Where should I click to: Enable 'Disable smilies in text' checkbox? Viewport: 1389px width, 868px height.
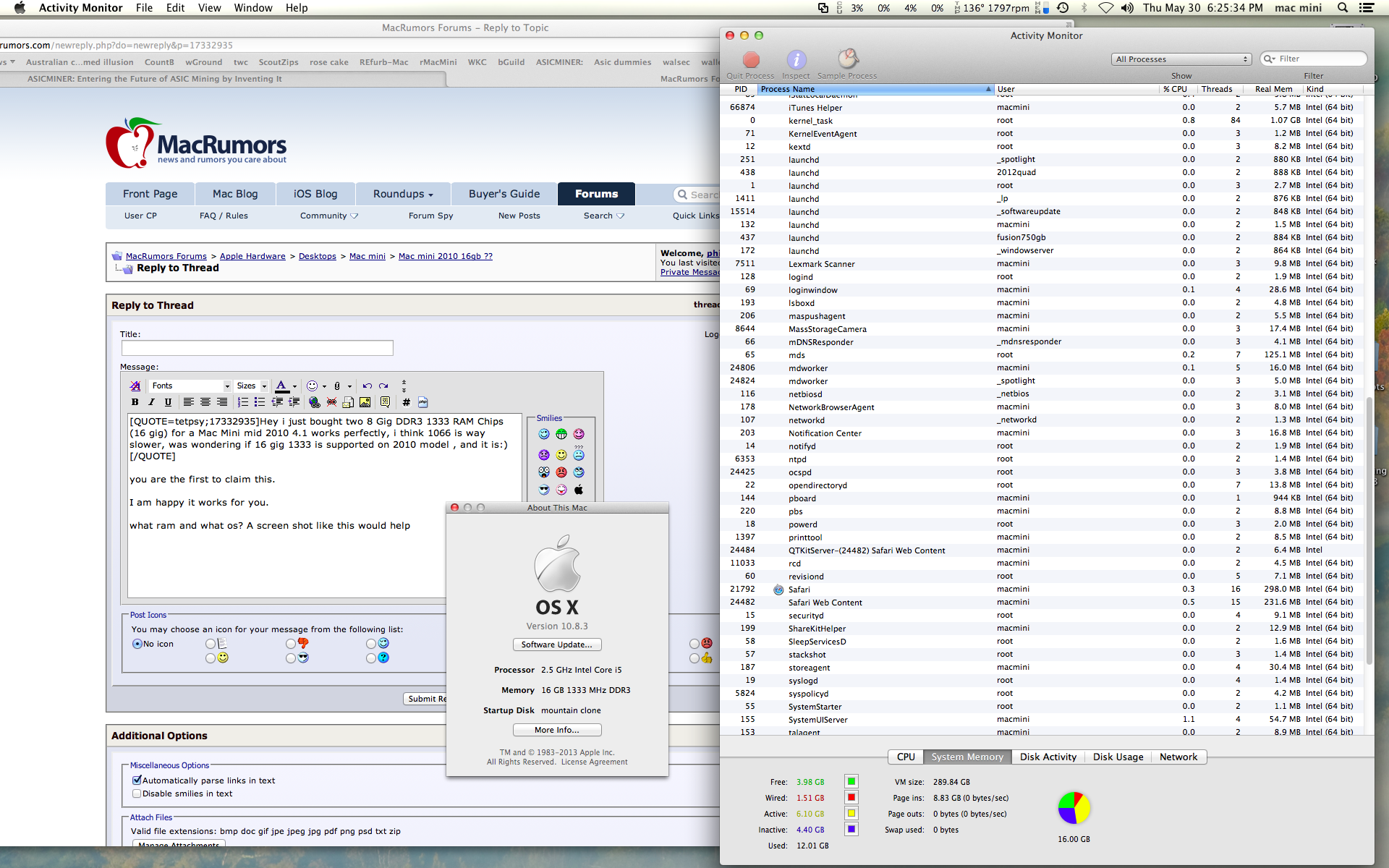137,793
